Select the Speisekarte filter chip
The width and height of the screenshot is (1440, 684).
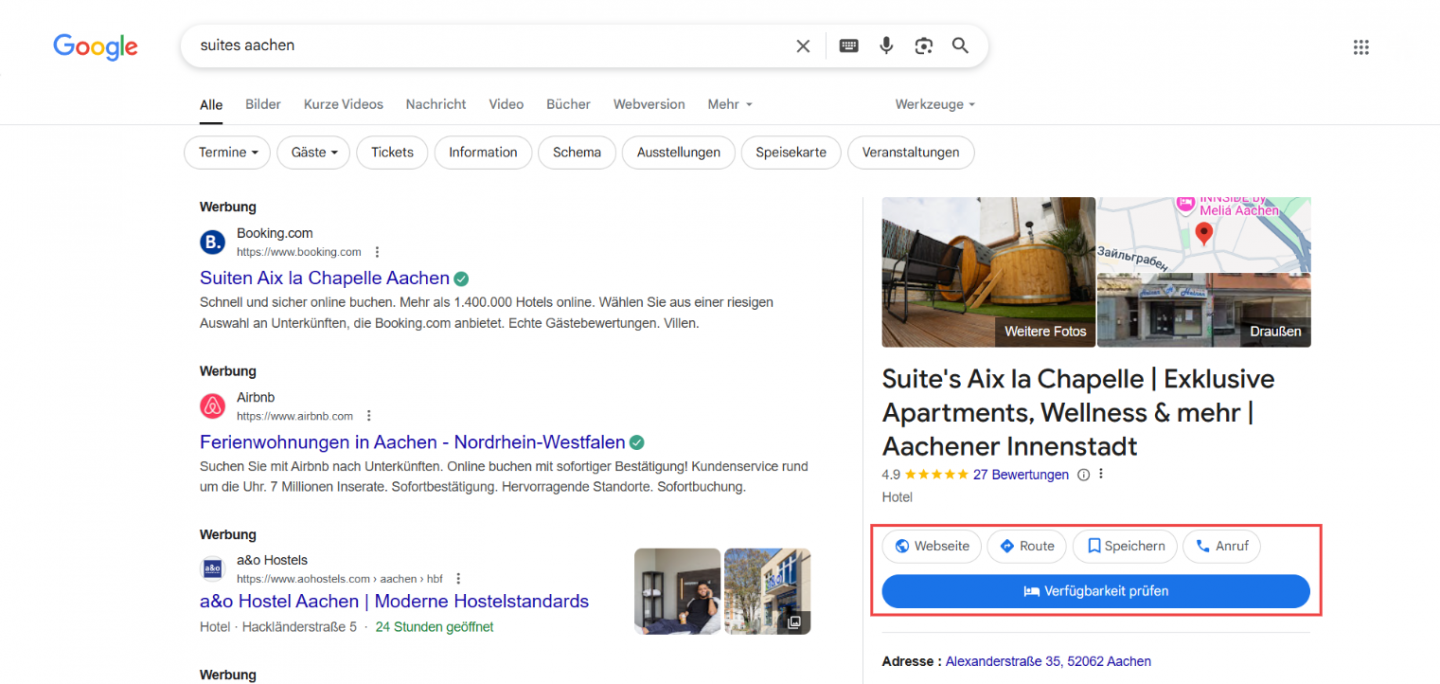[791, 153]
